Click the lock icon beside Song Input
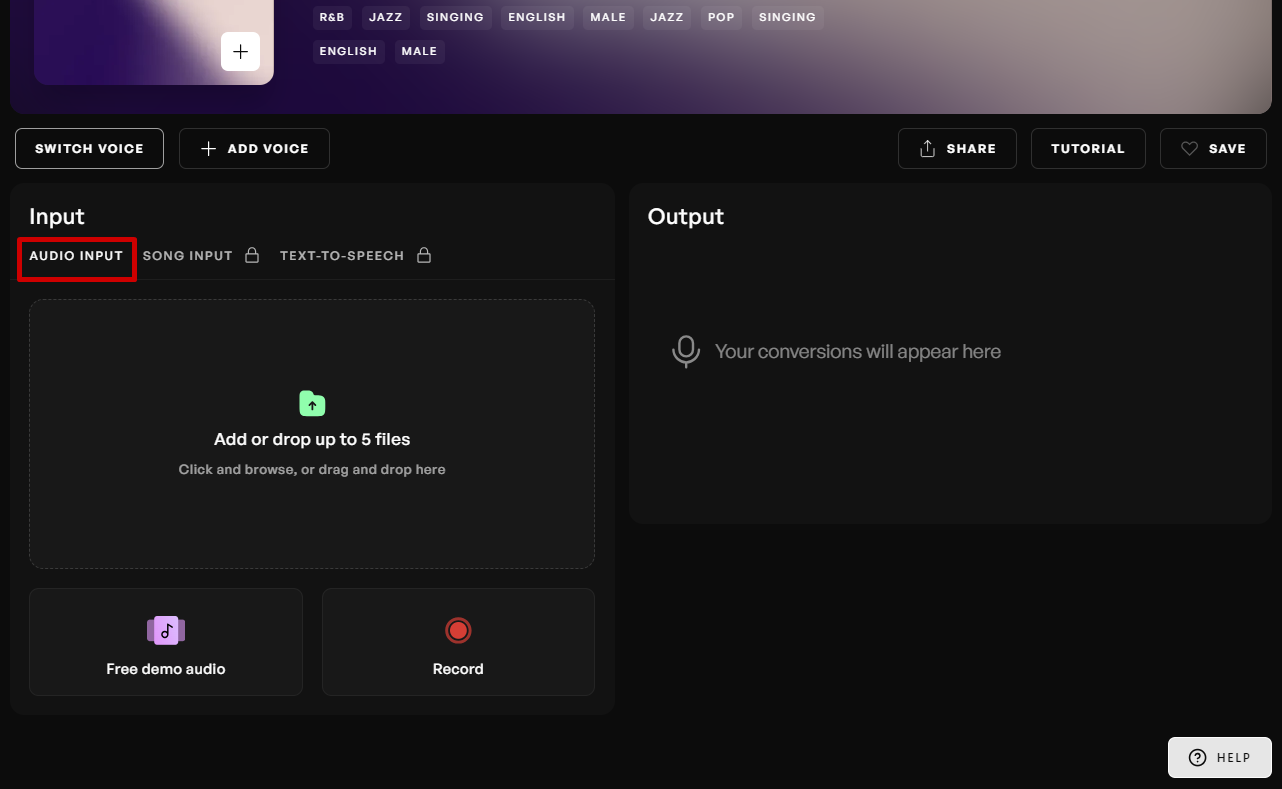 (x=252, y=256)
